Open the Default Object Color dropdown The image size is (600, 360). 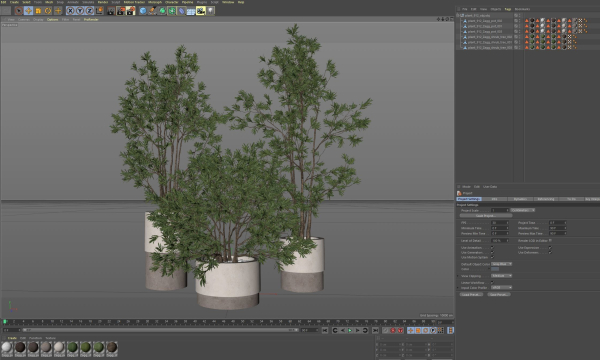tap(501, 264)
